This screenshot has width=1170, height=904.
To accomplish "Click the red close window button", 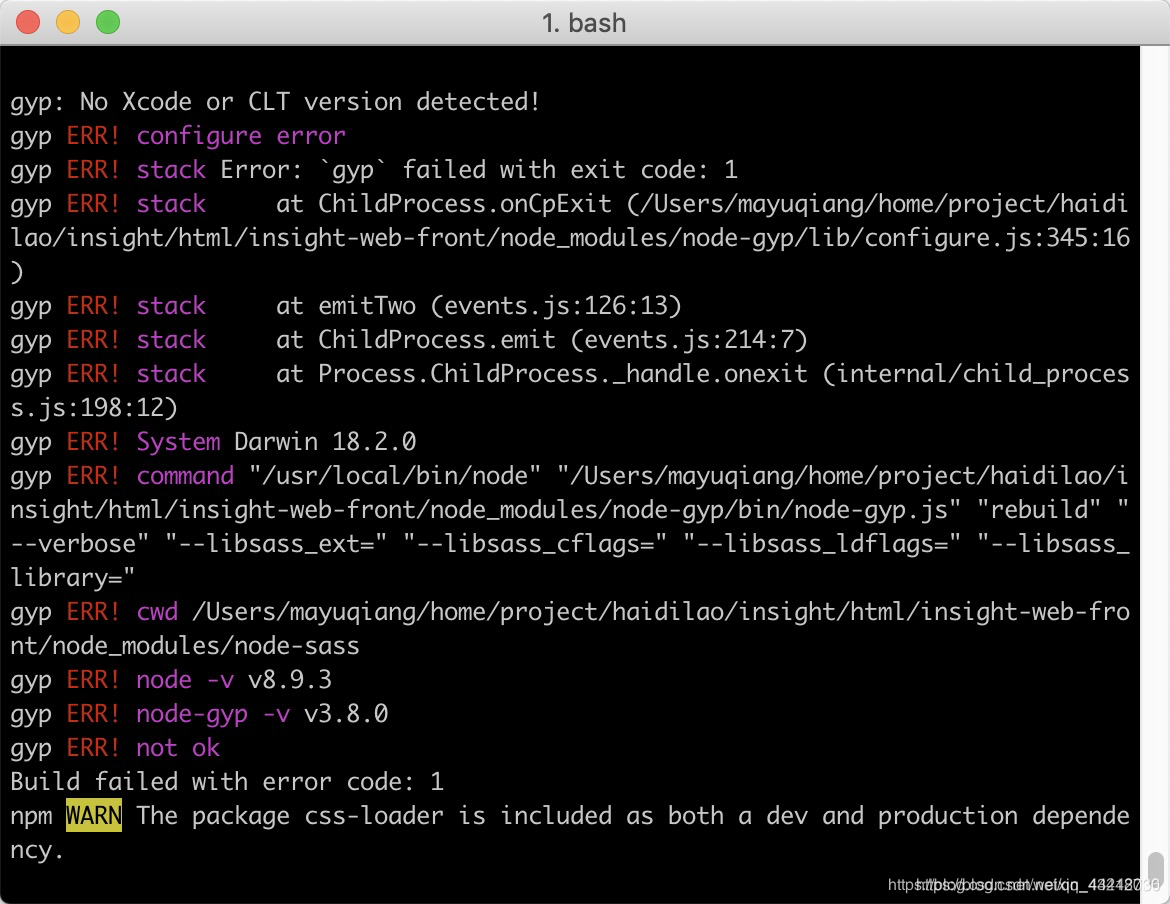I will tap(28, 21).
